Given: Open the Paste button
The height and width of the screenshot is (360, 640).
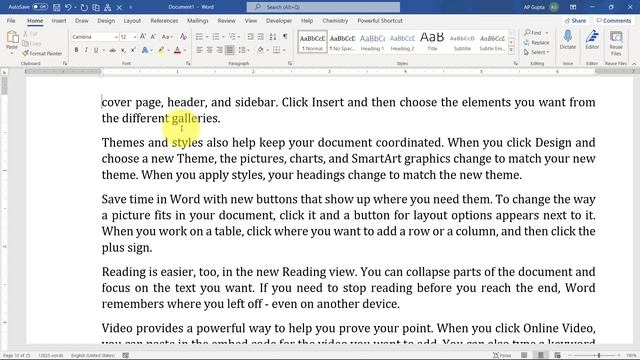Looking at the screenshot, I should [12, 42].
